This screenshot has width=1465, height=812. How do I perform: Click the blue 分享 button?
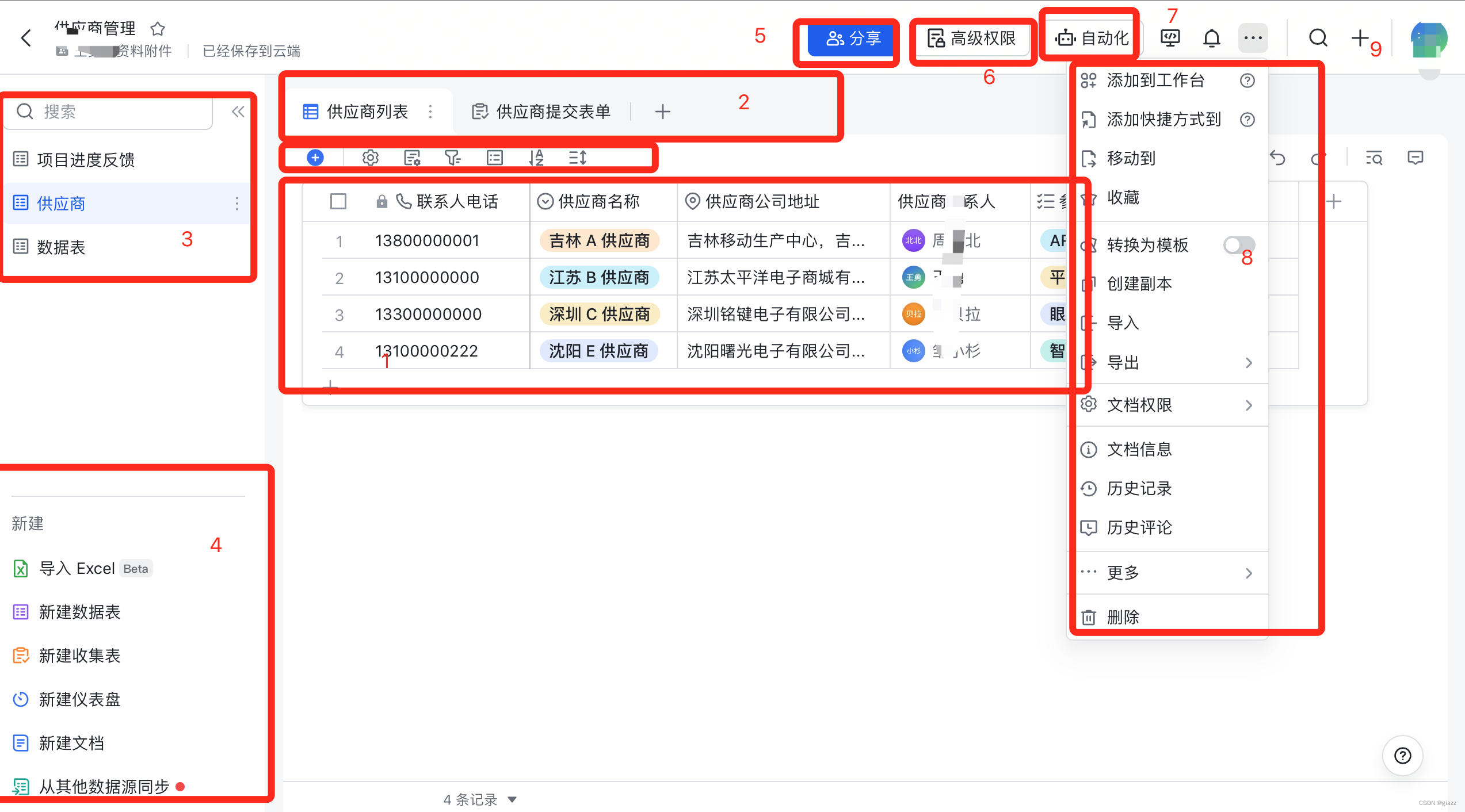853,39
